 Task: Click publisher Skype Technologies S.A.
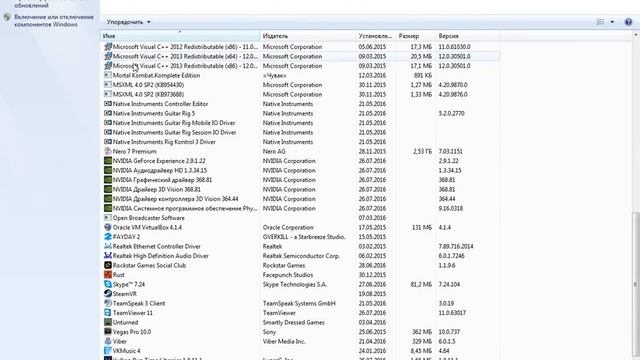295,284
